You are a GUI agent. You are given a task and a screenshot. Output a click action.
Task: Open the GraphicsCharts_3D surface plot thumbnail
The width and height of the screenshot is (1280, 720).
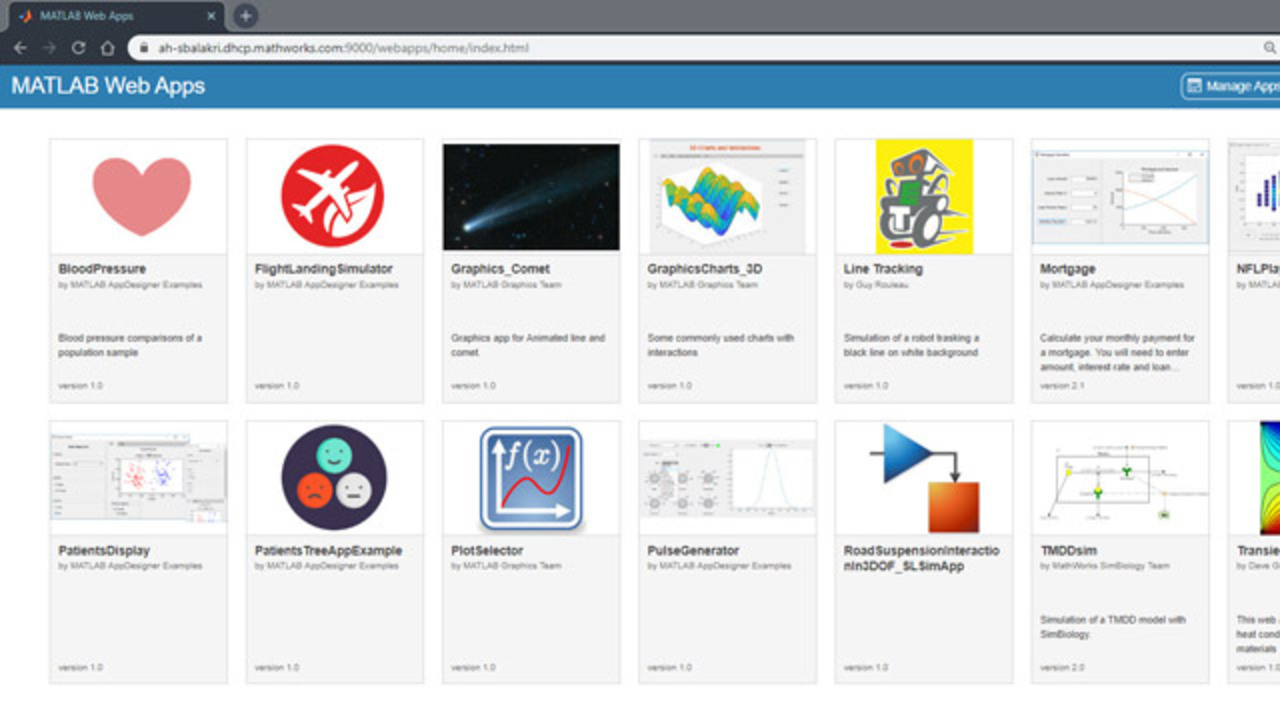coord(727,196)
